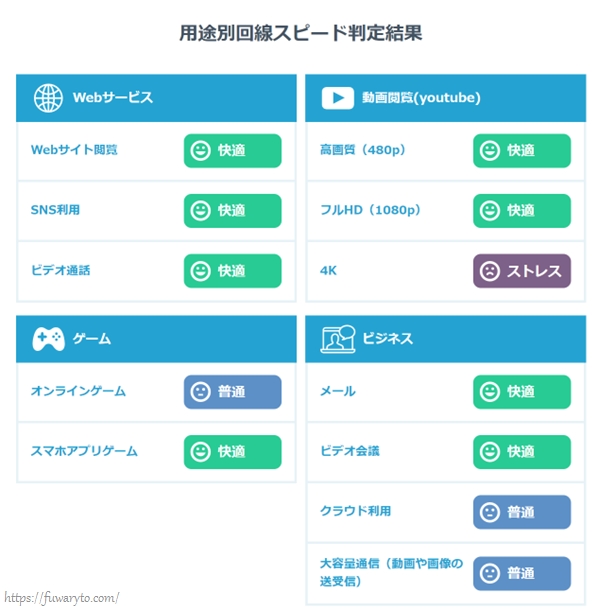Click the globe icon in Webサービス header
Screen dimensions: 598x611
click(x=48, y=98)
